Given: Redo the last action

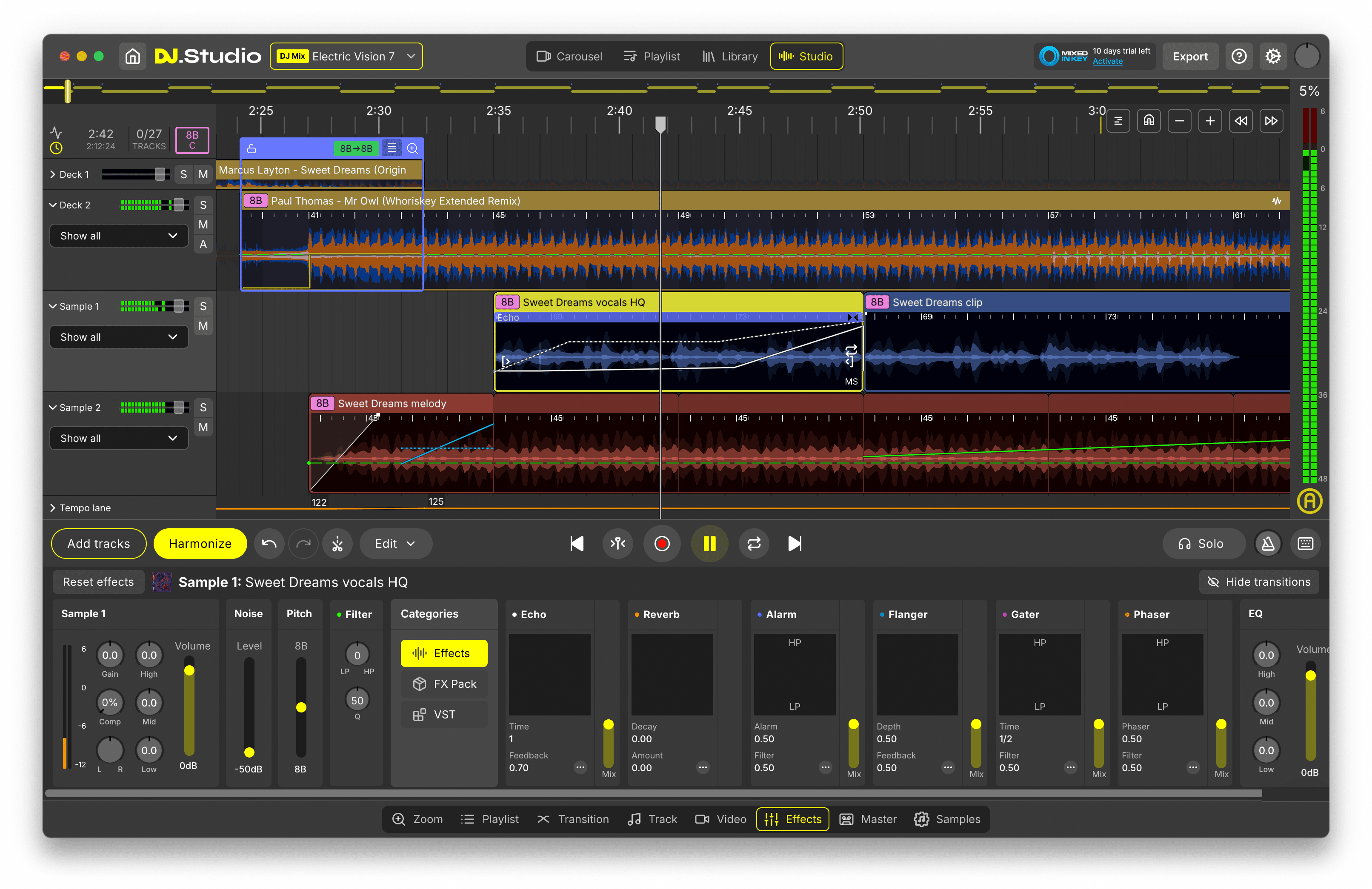Looking at the screenshot, I should [x=303, y=543].
